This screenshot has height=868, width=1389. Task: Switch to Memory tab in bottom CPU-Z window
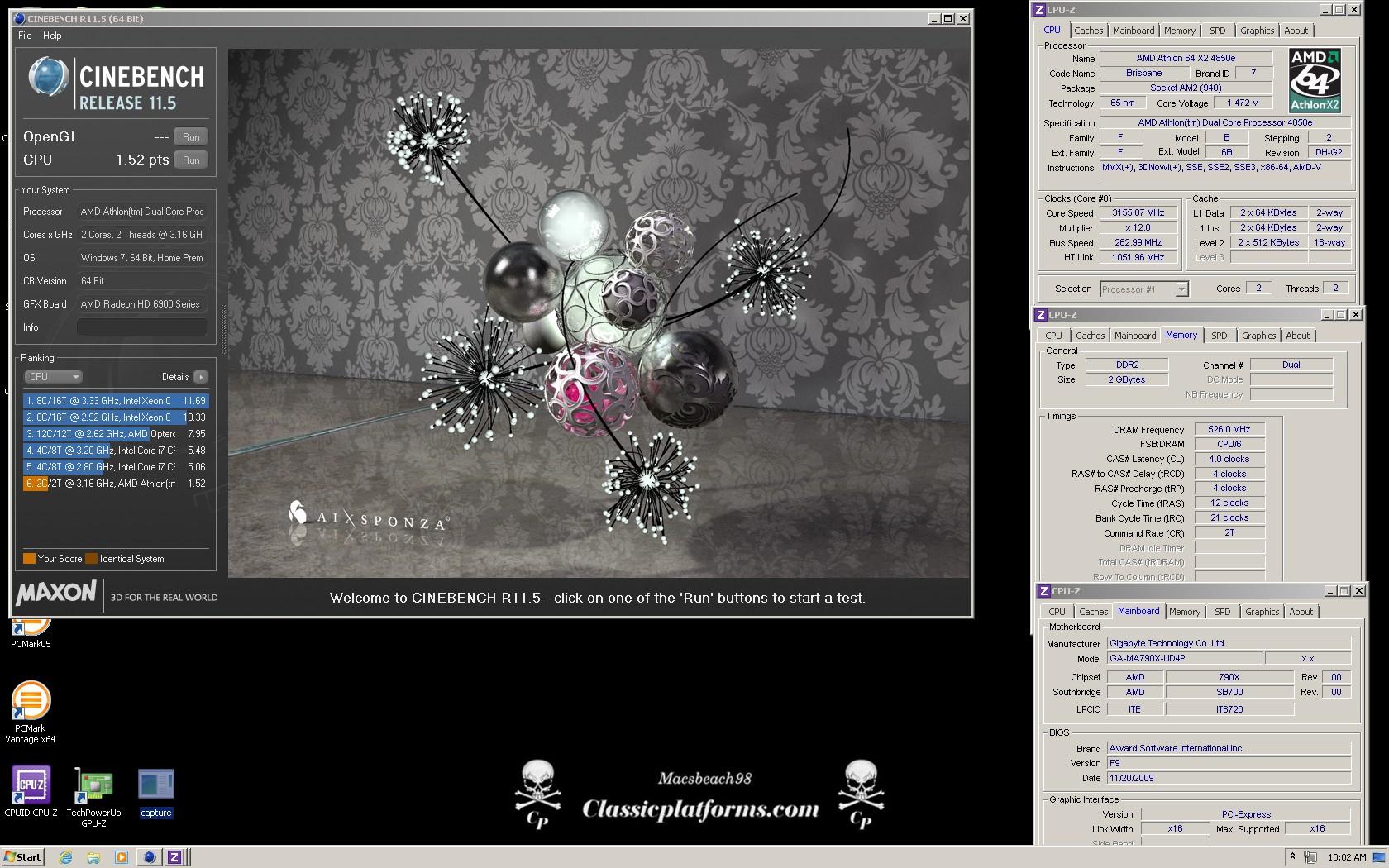1184,612
